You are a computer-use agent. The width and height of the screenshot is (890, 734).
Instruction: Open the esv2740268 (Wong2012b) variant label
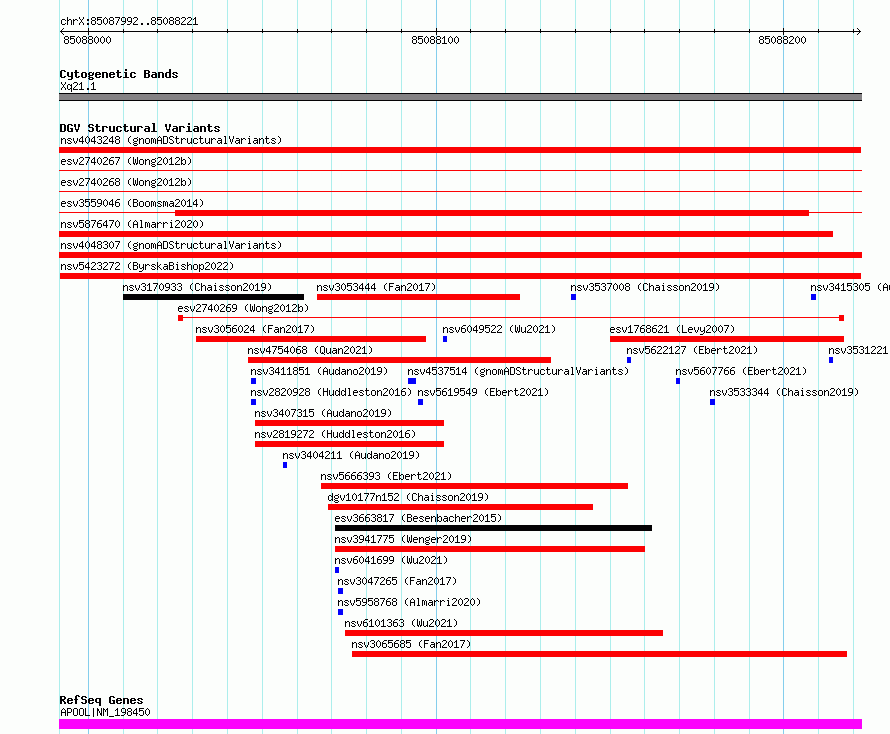[126, 182]
